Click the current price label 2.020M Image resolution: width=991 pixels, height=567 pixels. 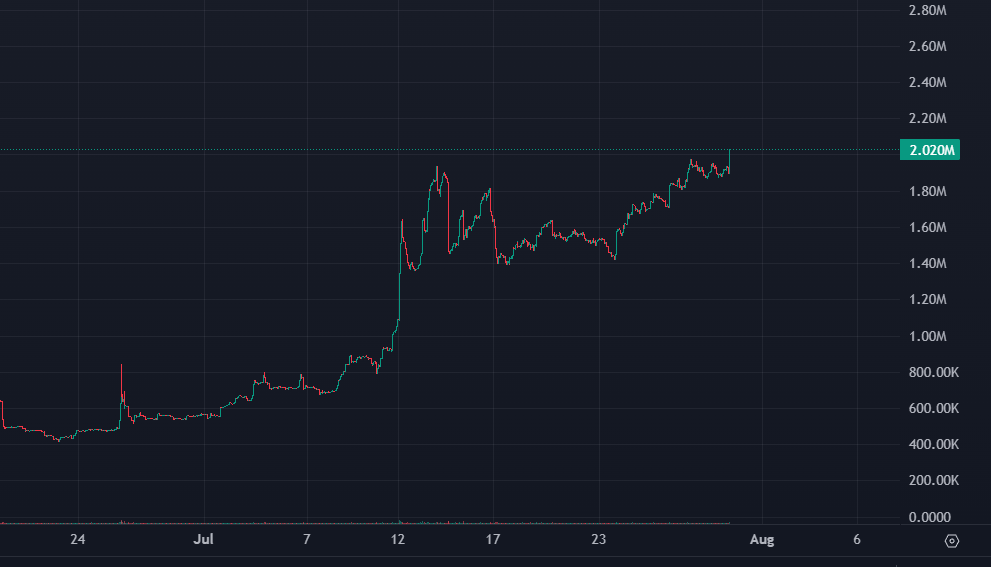point(930,150)
